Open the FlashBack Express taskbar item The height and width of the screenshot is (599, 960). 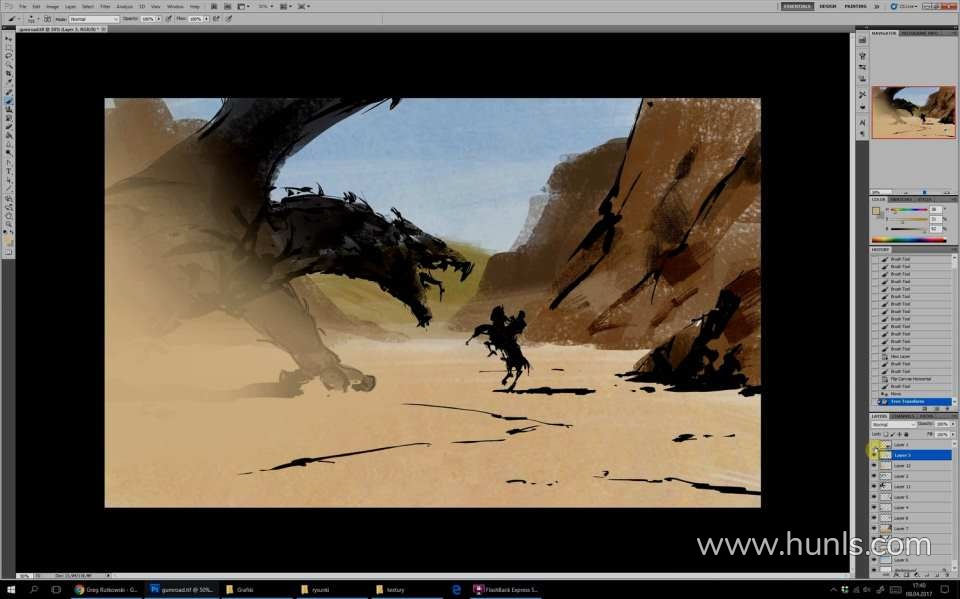[x=505, y=590]
